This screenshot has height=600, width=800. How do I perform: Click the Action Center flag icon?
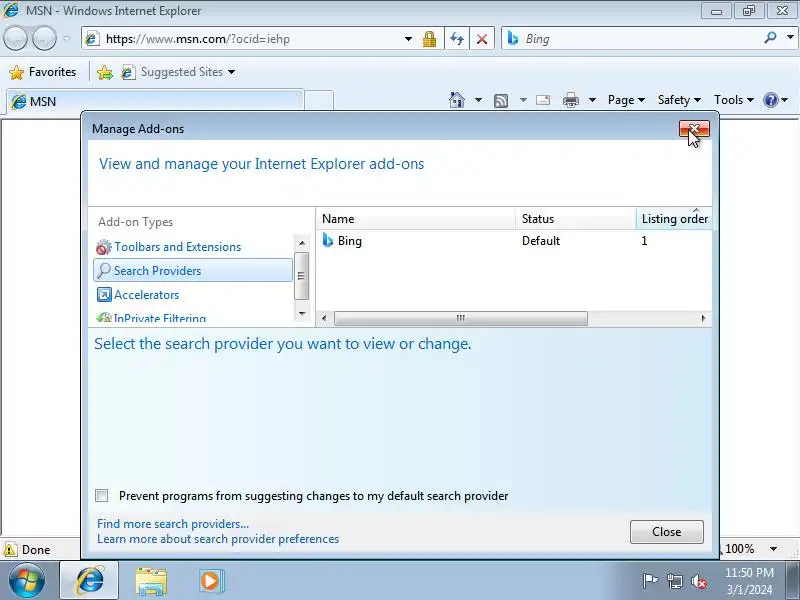pos(649,581)
